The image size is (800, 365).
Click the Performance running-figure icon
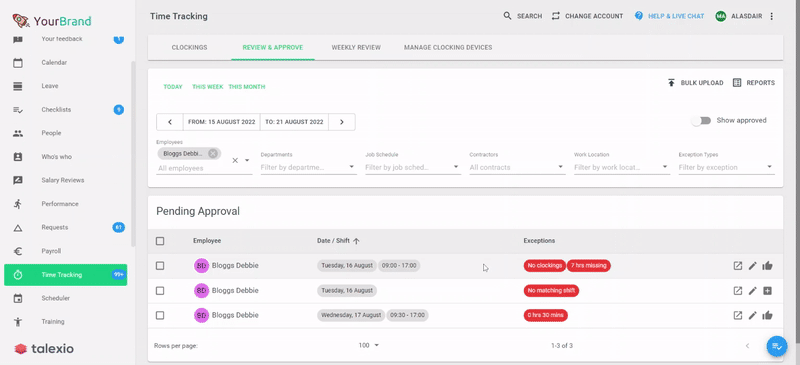(x=18, y=204)
